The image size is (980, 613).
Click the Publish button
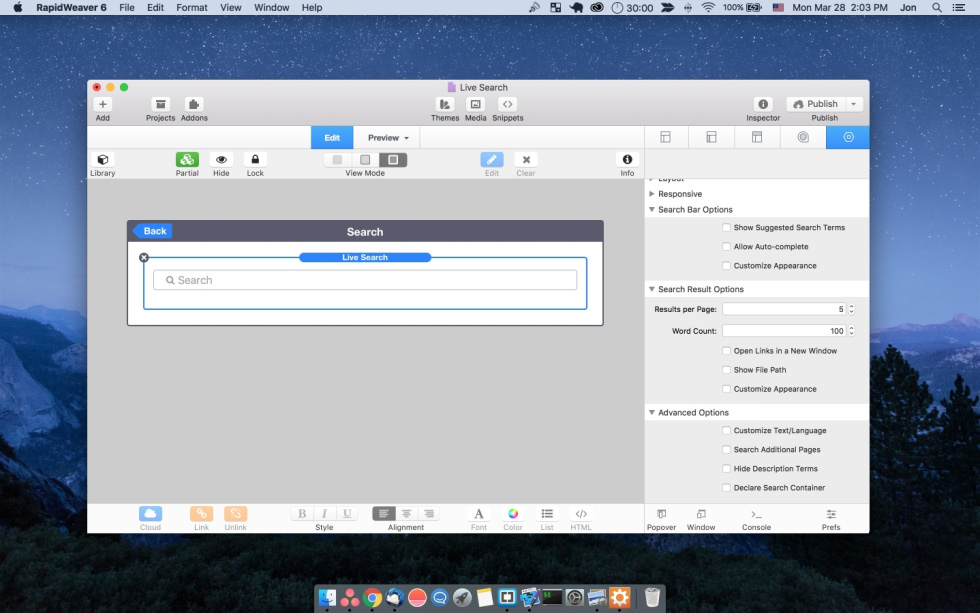(x=816, y=104)
